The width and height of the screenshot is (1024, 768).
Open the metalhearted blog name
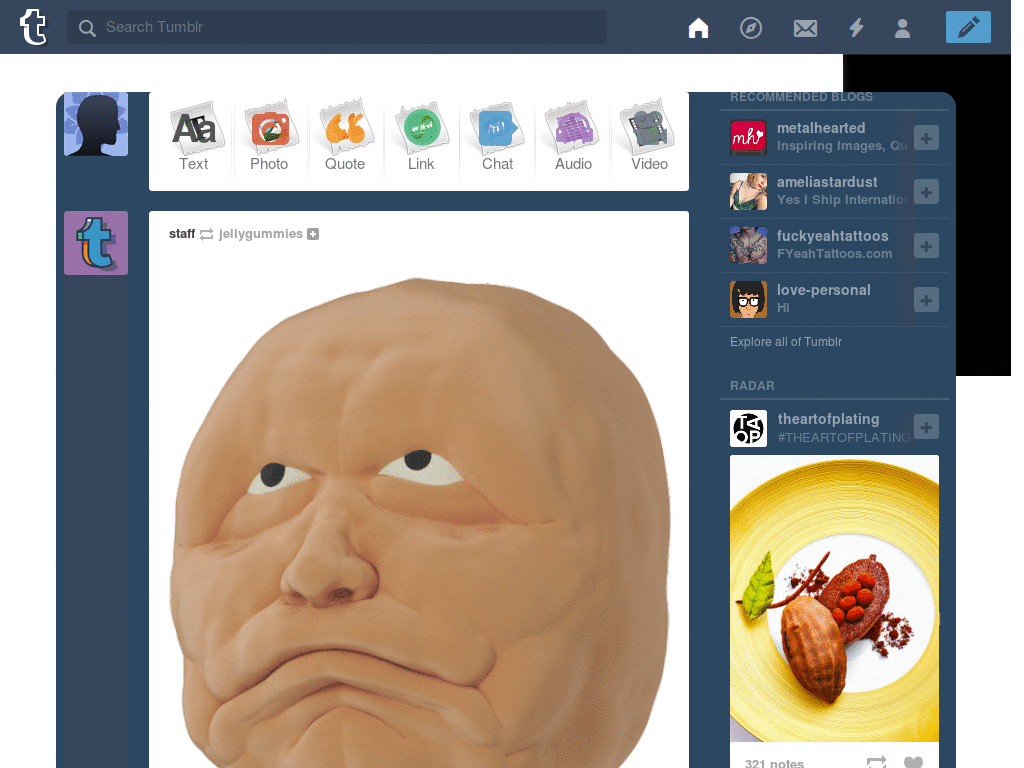821,128
